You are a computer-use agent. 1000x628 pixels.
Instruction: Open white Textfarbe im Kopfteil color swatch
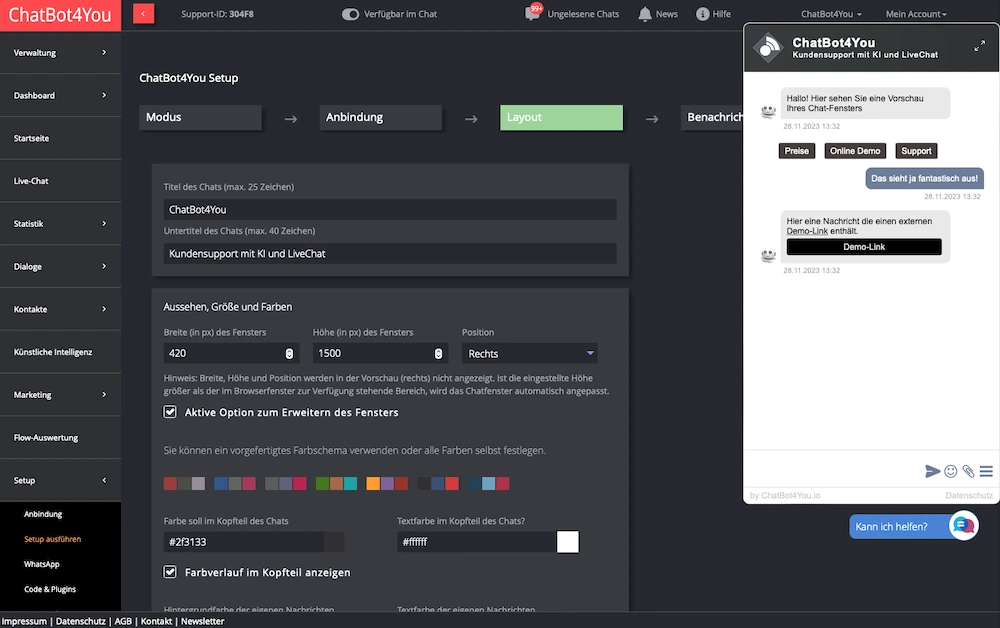pyautogui.click(x=568, y=542)
